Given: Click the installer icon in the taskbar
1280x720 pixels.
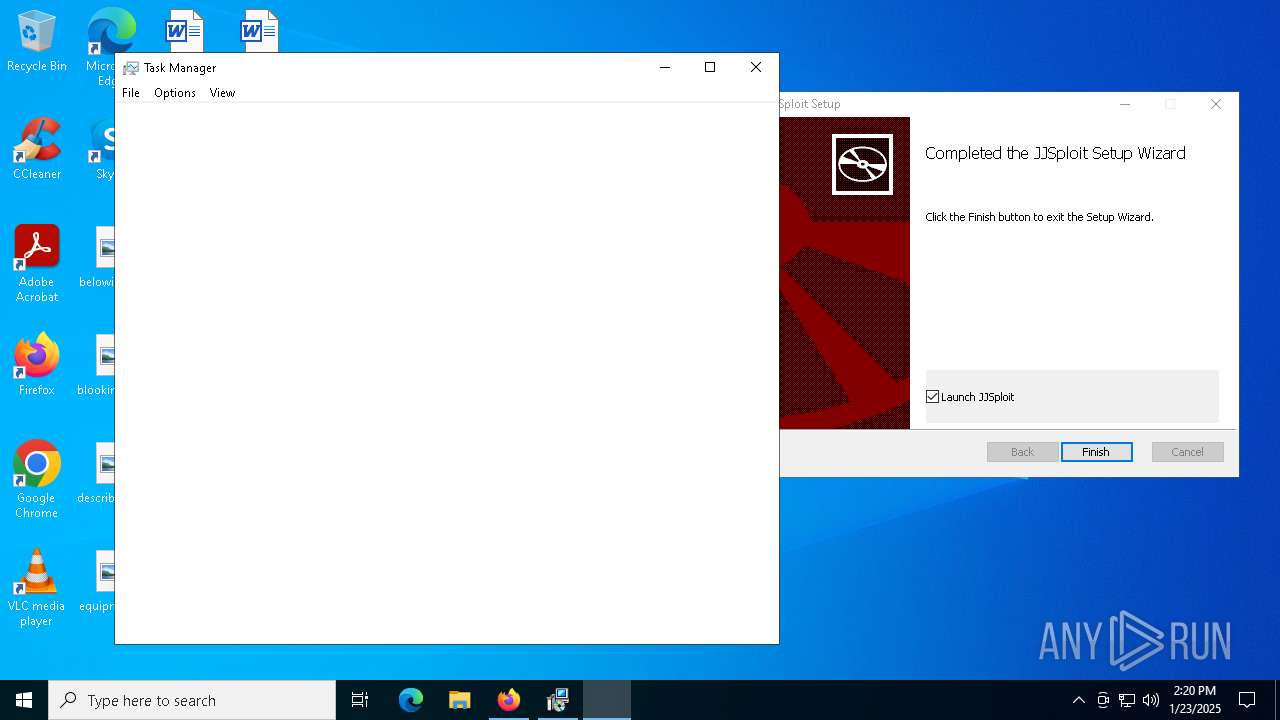Looking at the screenshot, I should (558, 700).
